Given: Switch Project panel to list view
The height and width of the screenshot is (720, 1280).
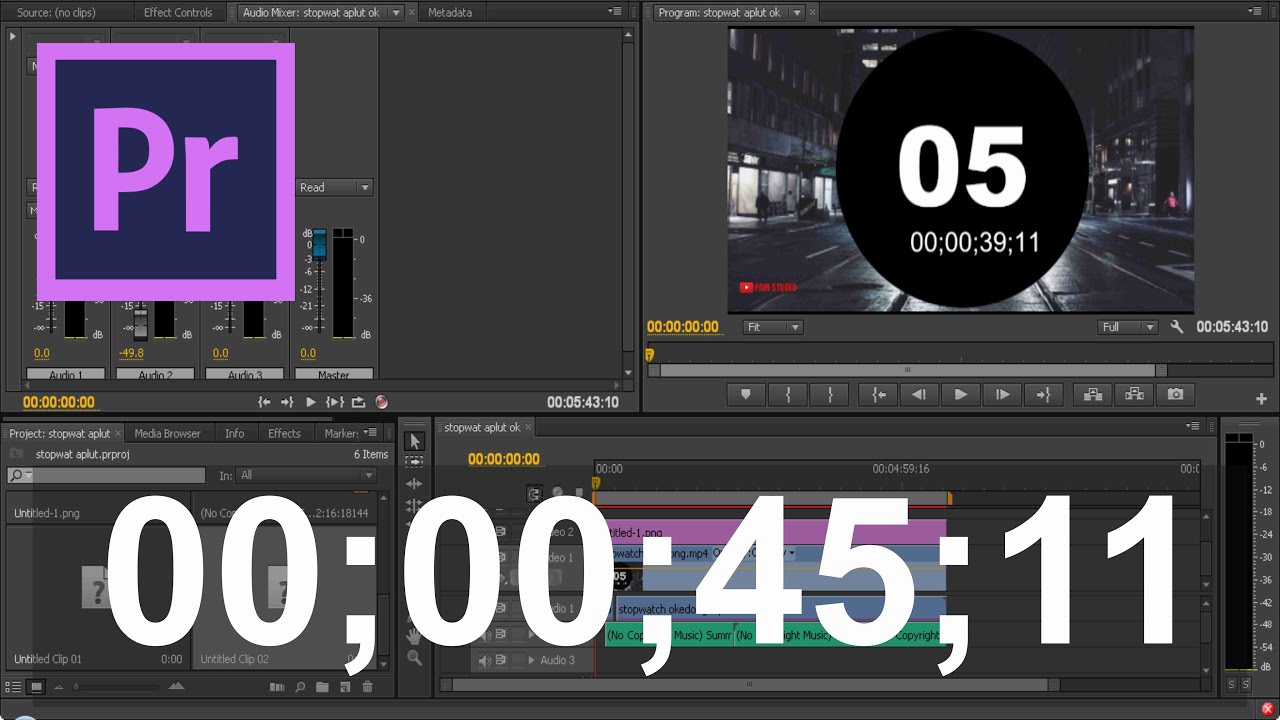Looking at the screenshot, I should (x=14, y=687).
